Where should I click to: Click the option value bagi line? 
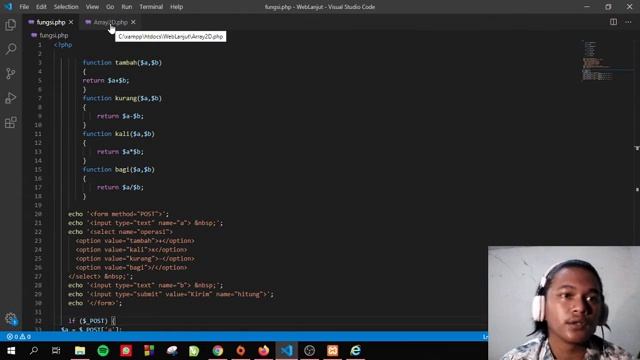point(131,268)
